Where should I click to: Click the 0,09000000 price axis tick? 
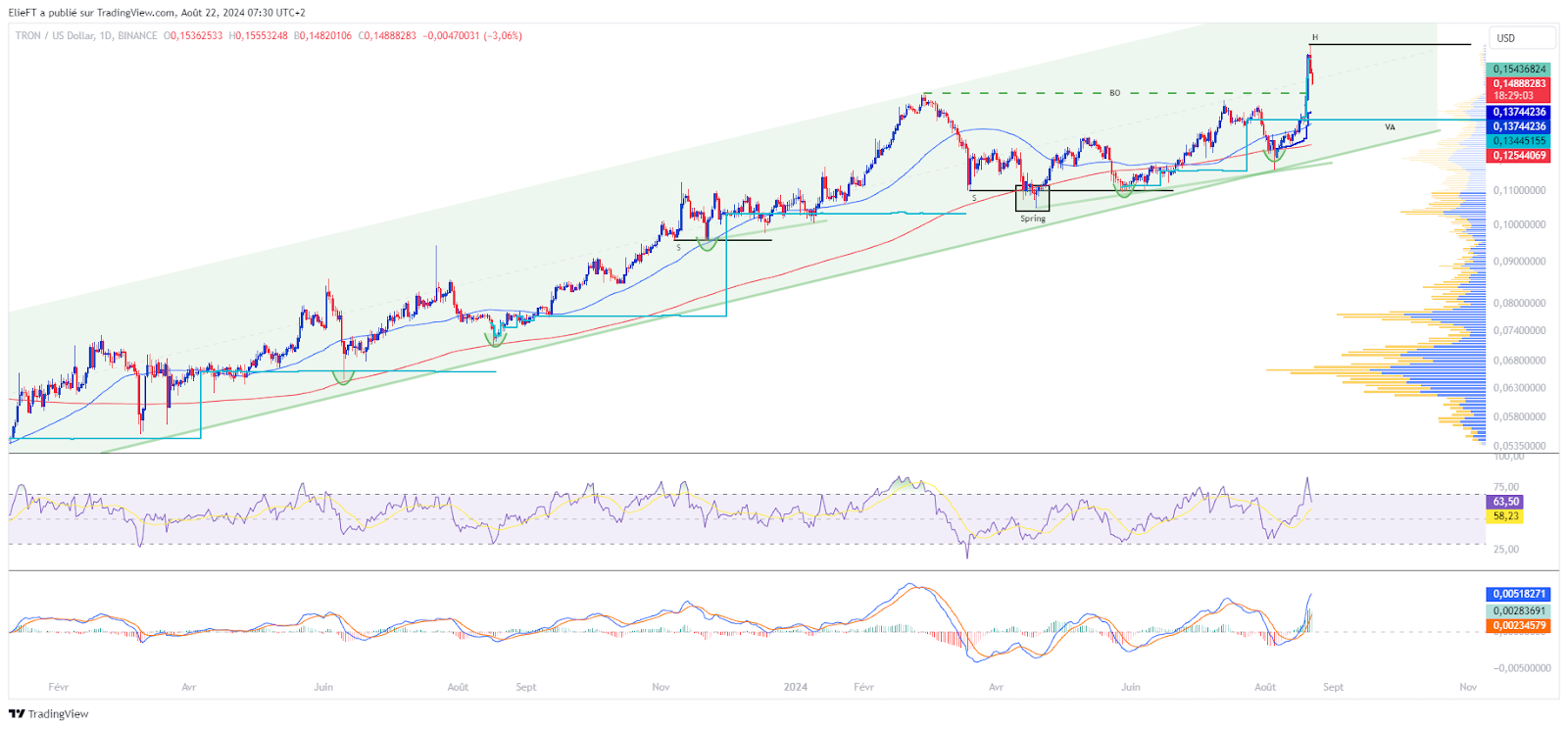[x=1519, y=262]
